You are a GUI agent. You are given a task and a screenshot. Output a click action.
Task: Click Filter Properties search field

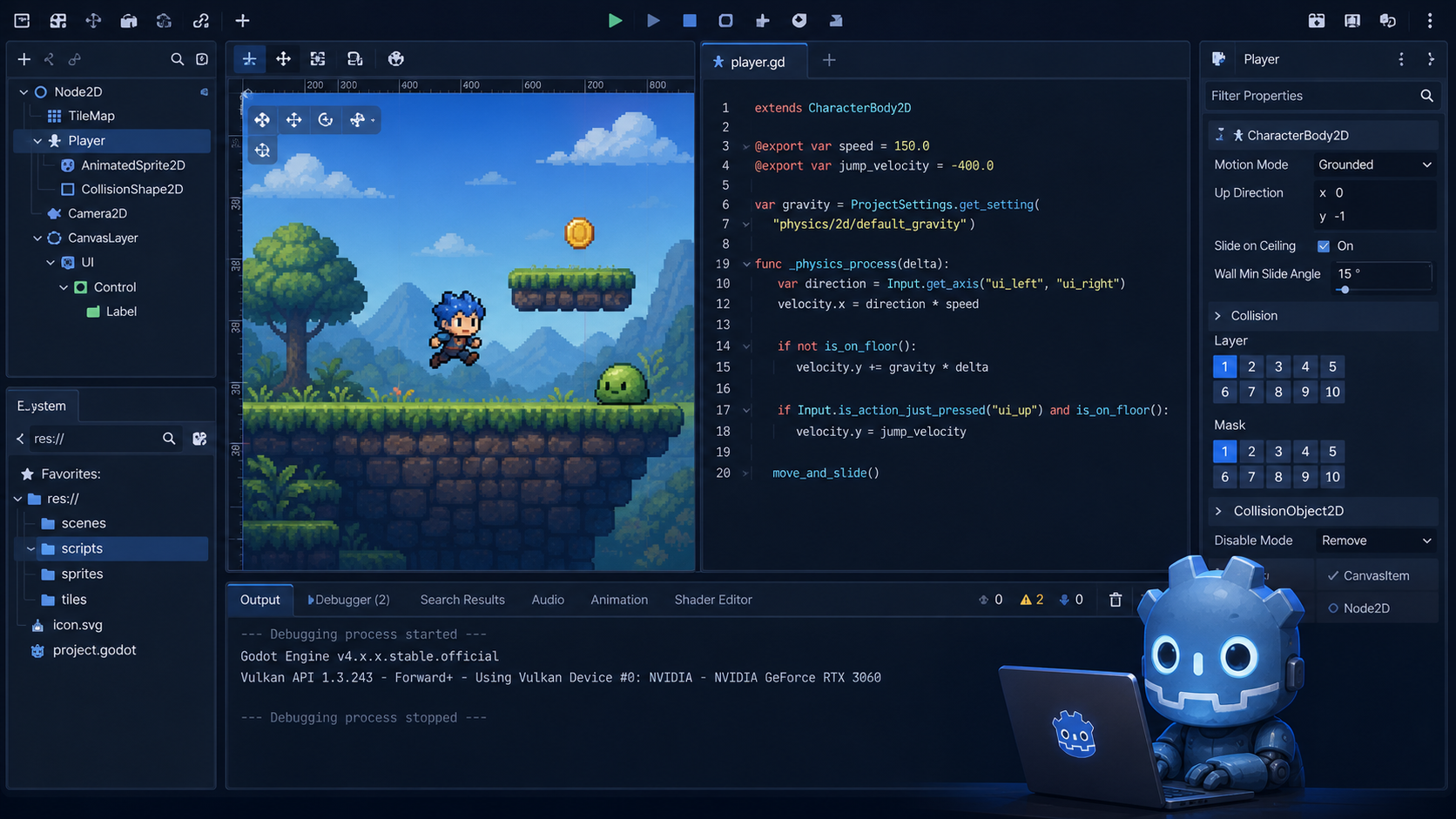coord(1321,96)
